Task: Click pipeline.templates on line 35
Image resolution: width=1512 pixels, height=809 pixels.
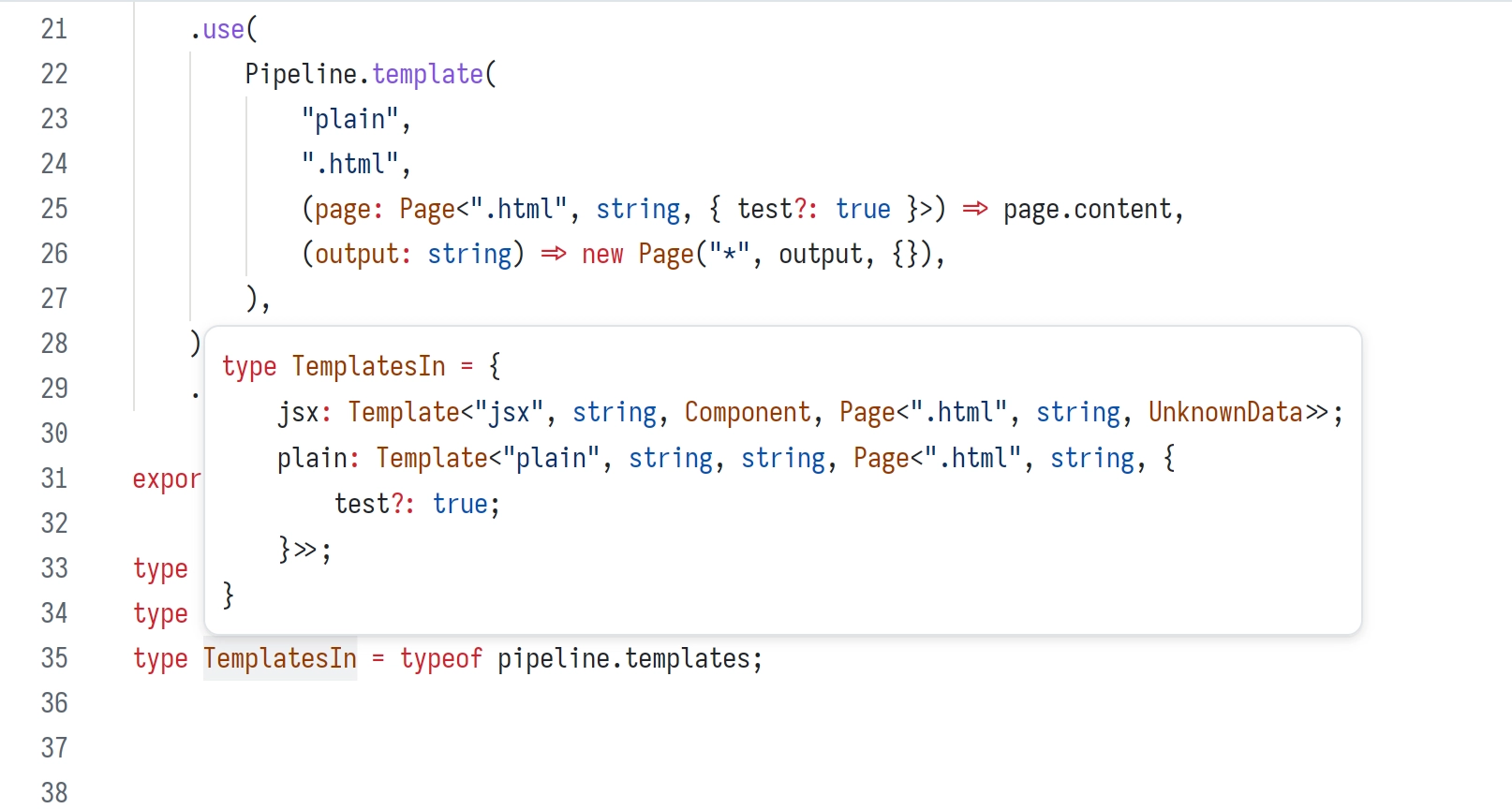Action: pos(623,658)
